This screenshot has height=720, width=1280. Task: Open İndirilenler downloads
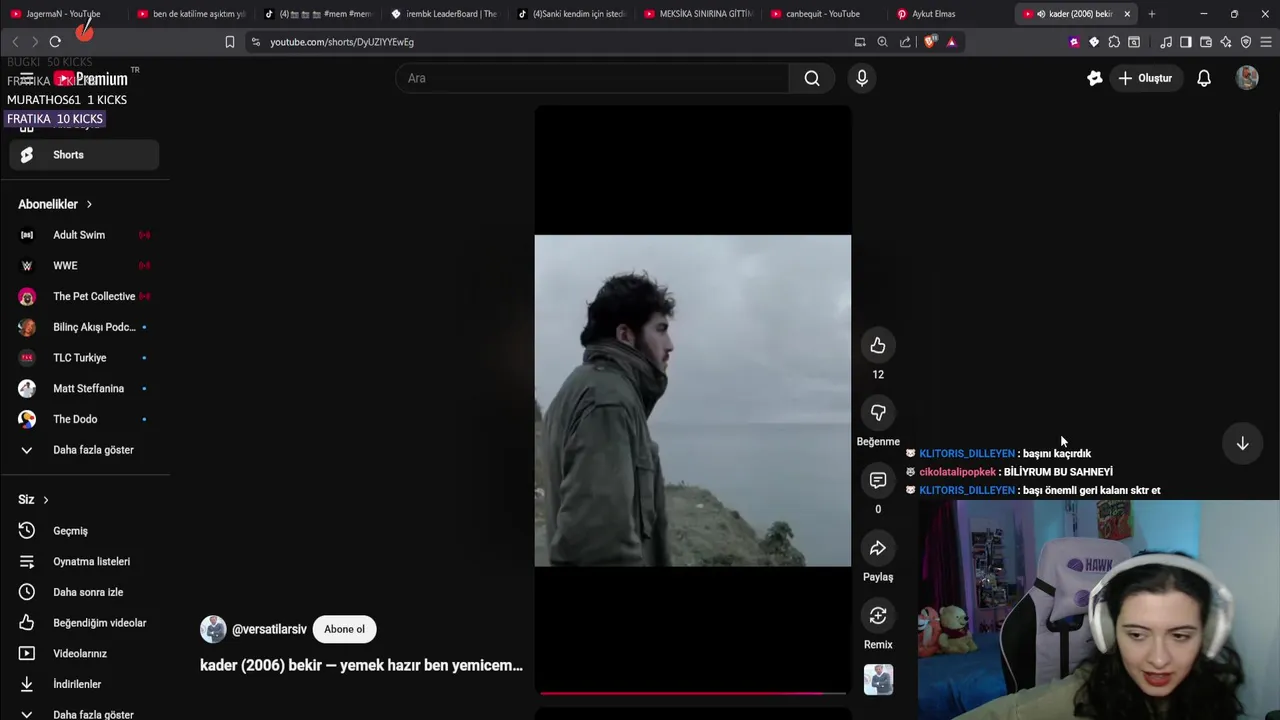(x=84, y=684)
